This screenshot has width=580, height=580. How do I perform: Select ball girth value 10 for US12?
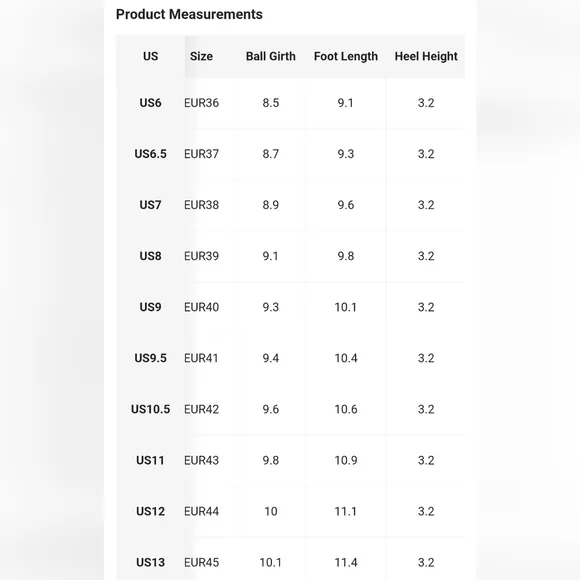pyautogui.click(x=270, y=511)
